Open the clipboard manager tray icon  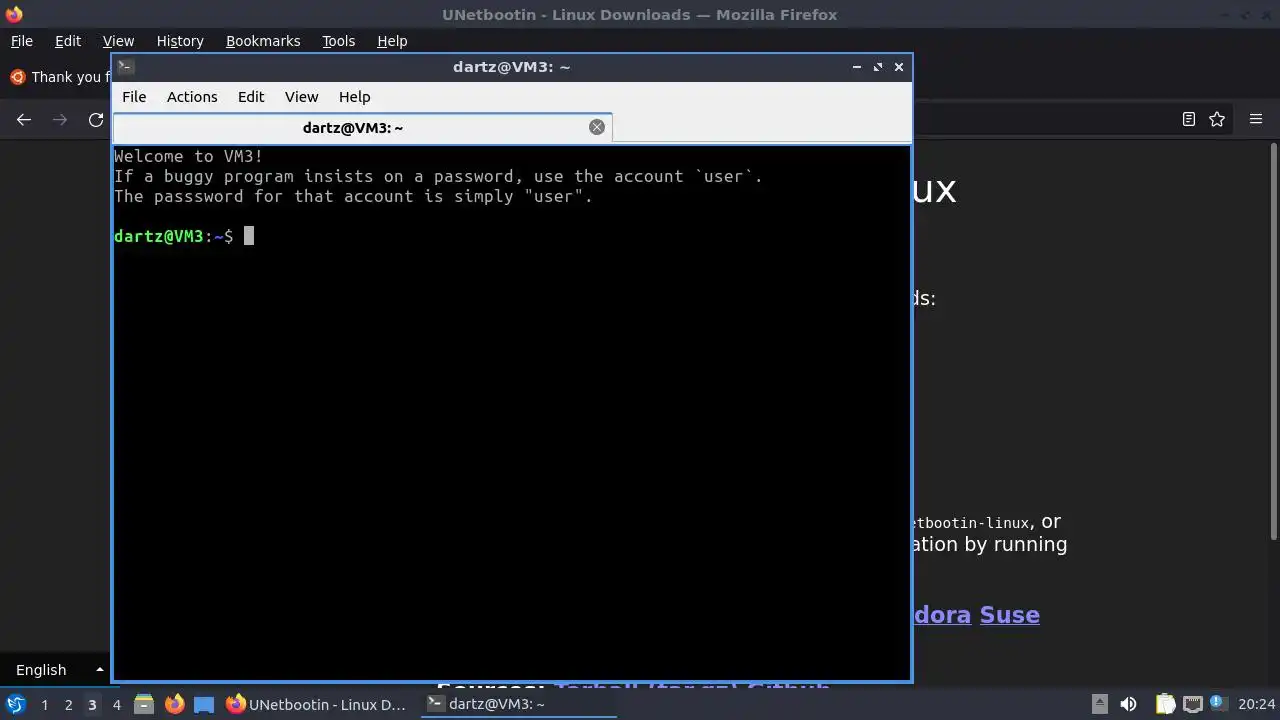click(x=1165, y=704)
